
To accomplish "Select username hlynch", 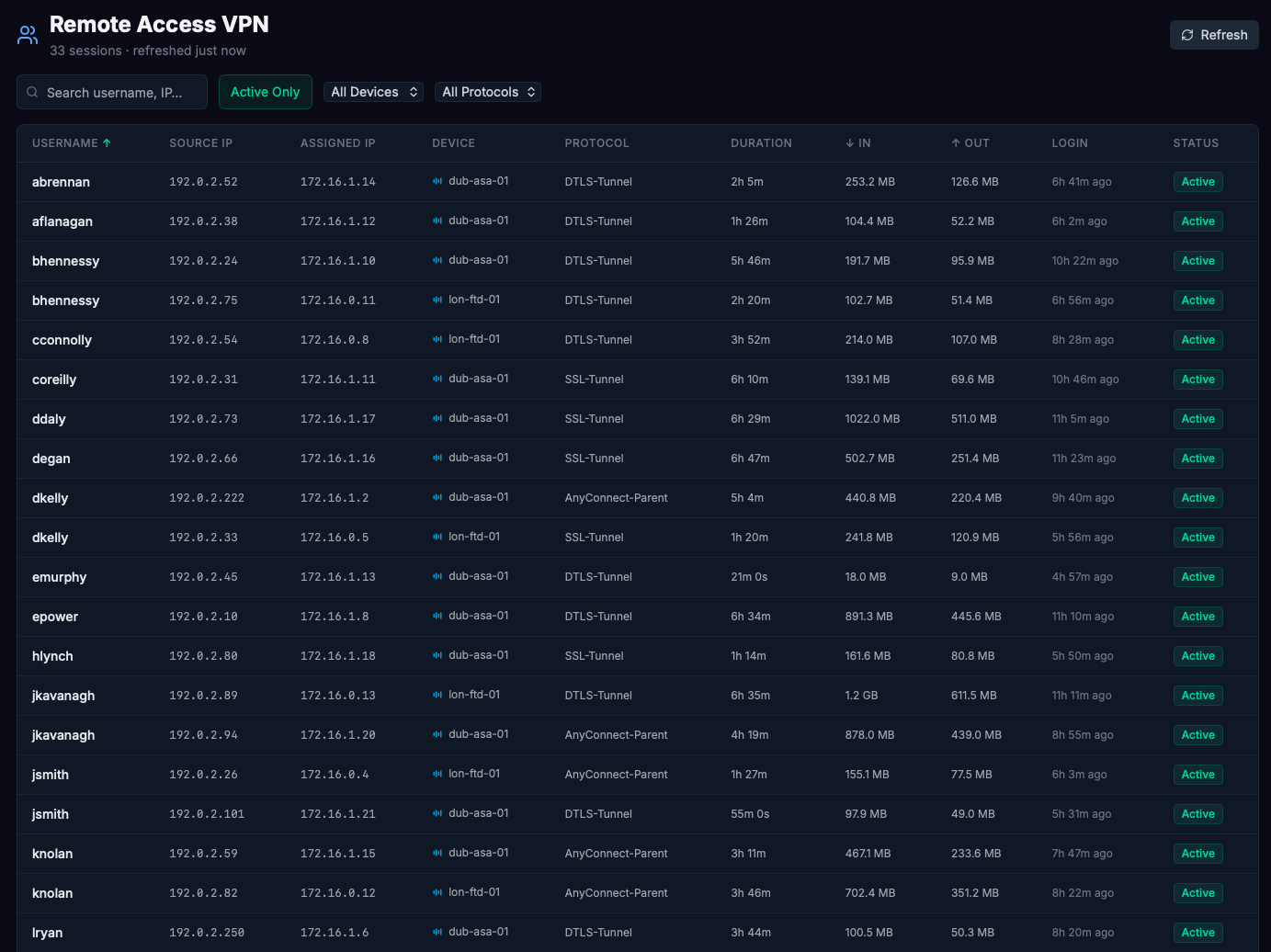I will [x=52, y=656].
